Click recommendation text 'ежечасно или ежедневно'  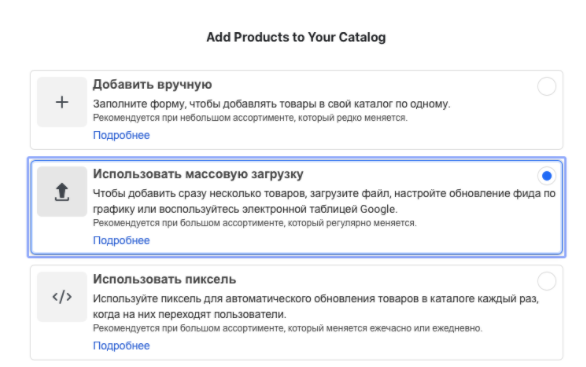[x=287, y=329]
